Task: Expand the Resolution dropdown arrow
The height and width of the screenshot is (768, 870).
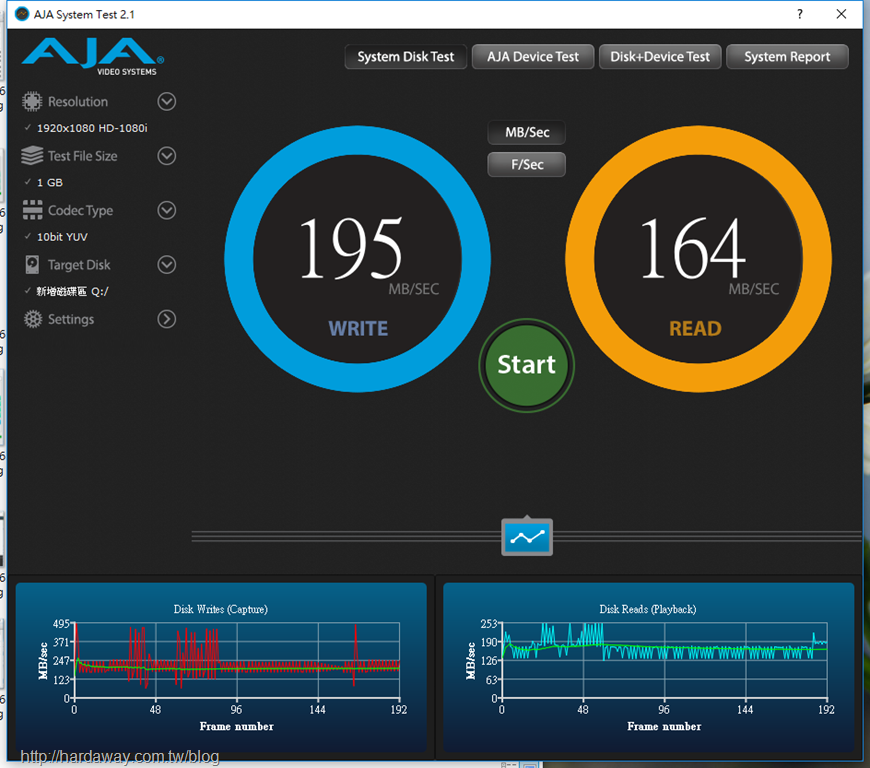Action: coord(166,102)
